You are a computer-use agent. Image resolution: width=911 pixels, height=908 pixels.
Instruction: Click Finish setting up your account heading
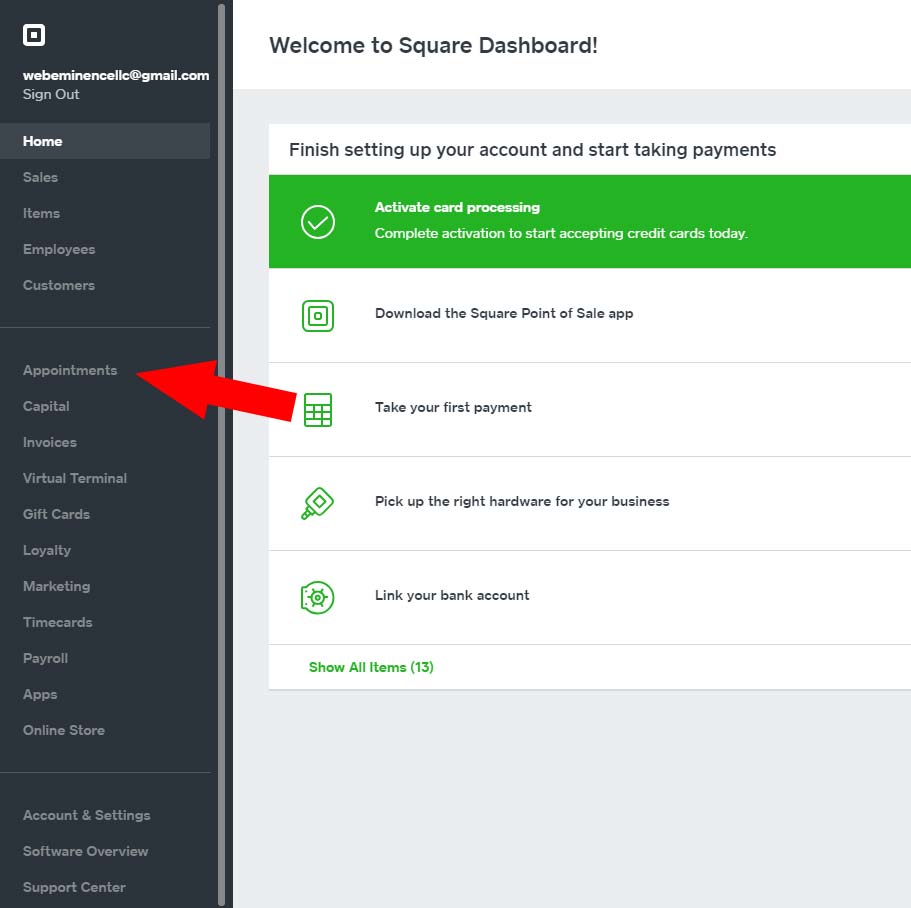(532, 150)
